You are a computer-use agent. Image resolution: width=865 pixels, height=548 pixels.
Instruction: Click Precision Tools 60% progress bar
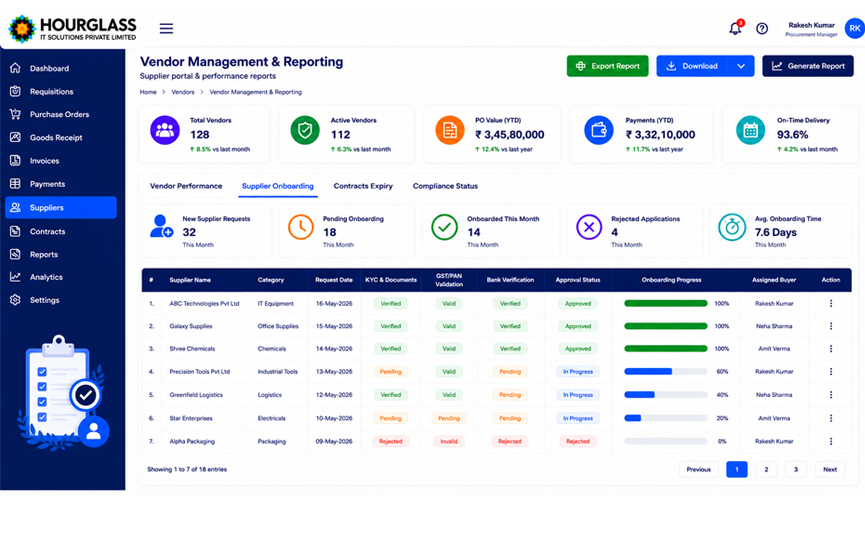pyautogui.click(x=666, y=371)
